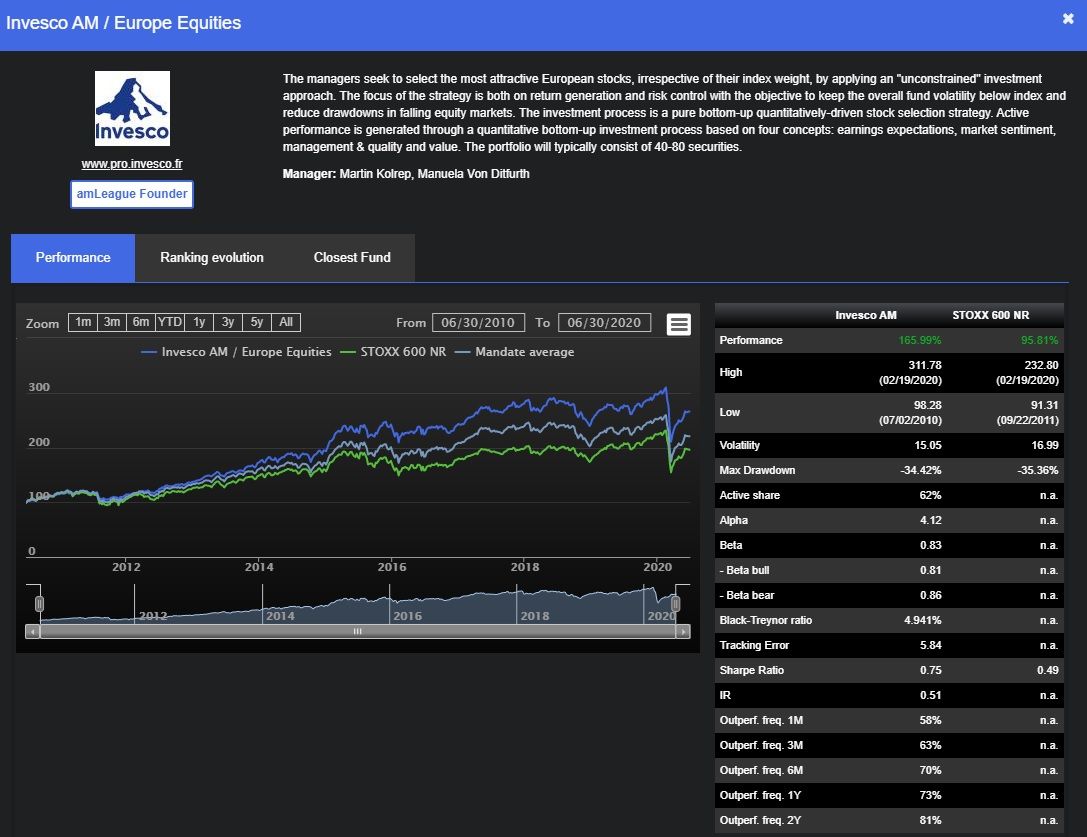Select the Performance tab

pyautogui.click(x=73, y=258)
